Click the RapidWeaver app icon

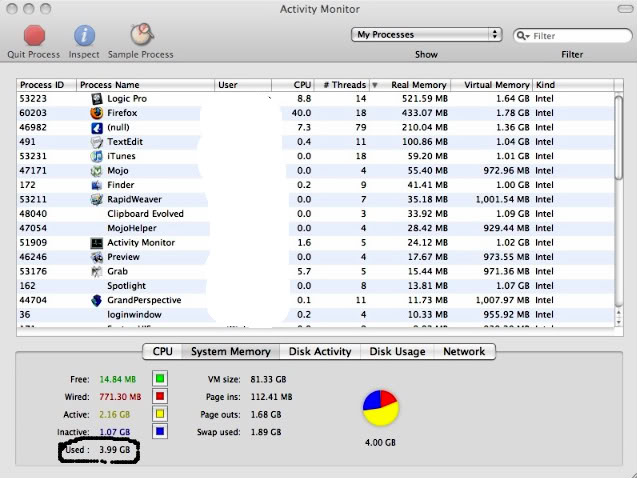pos(97,199)
